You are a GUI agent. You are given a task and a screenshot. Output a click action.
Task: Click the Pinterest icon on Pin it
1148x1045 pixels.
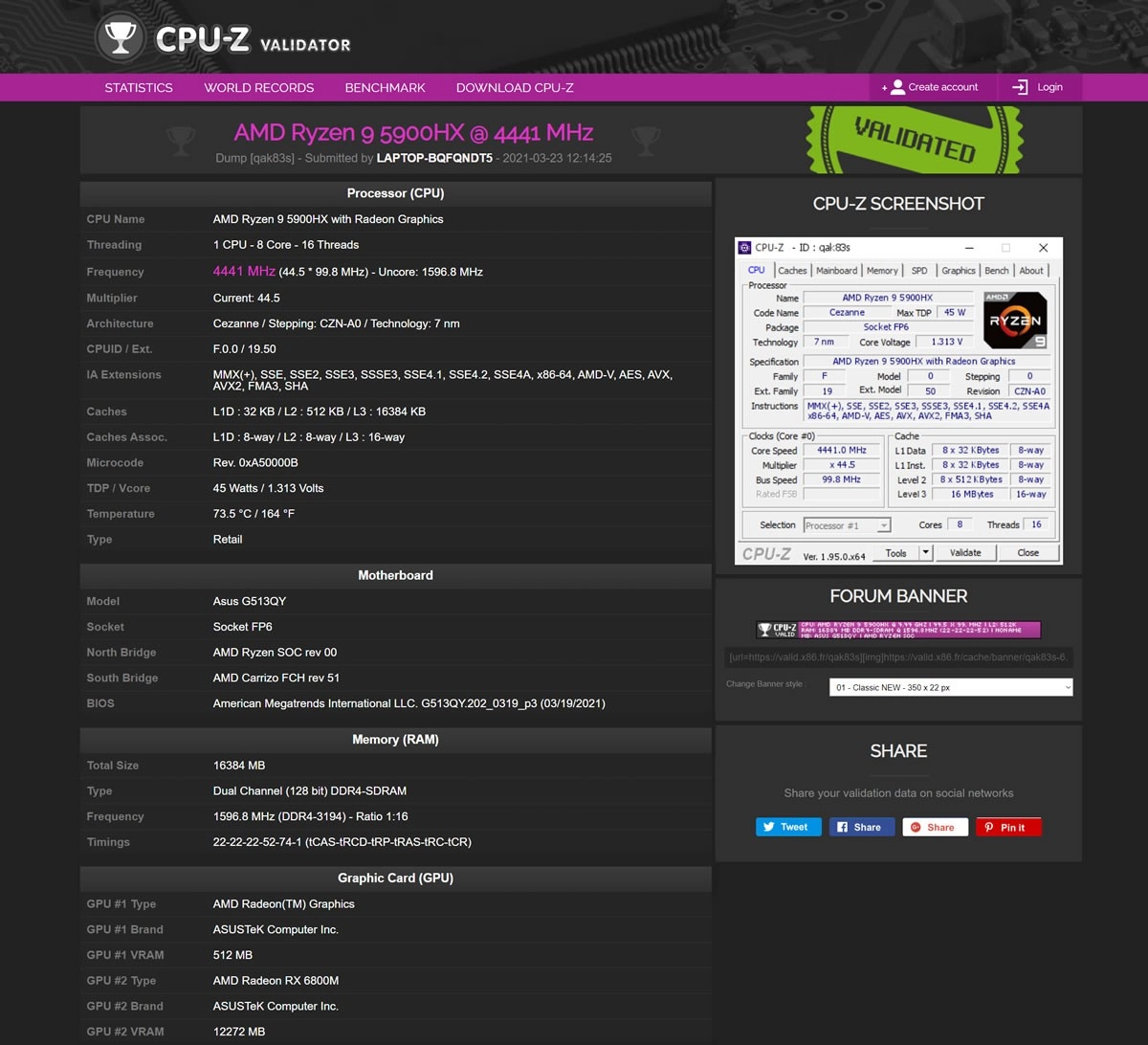[989, 827]
